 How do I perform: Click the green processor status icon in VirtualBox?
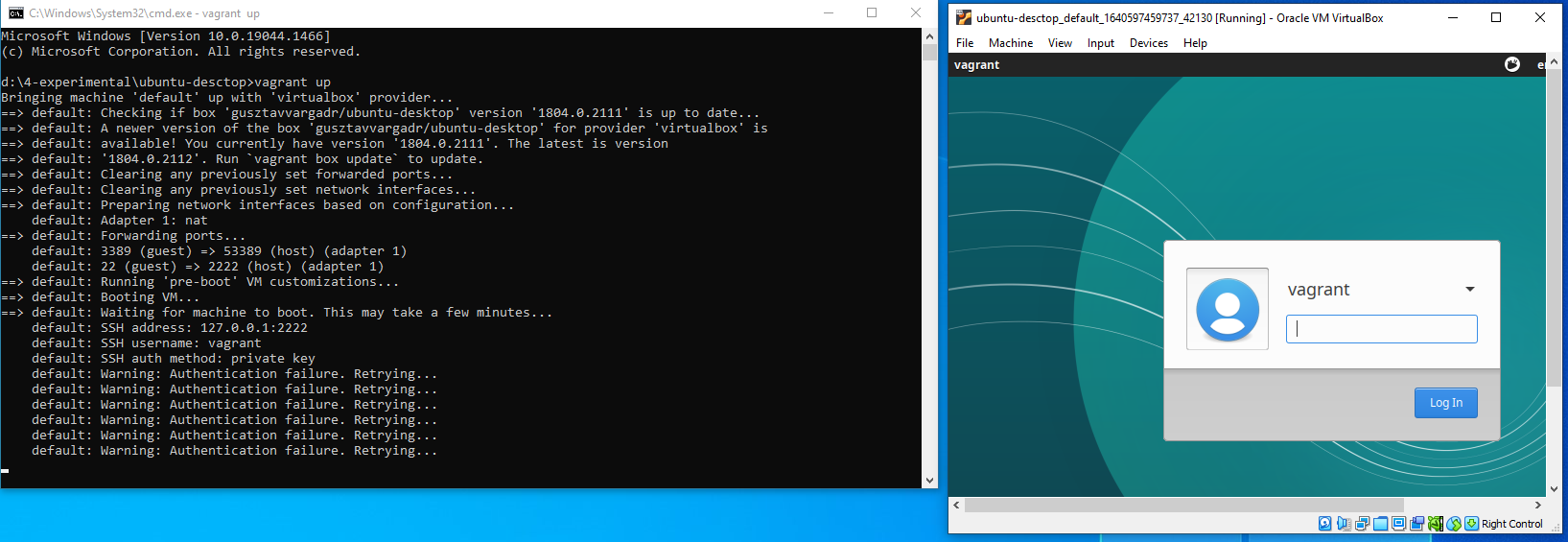[x=1435, y=524]
